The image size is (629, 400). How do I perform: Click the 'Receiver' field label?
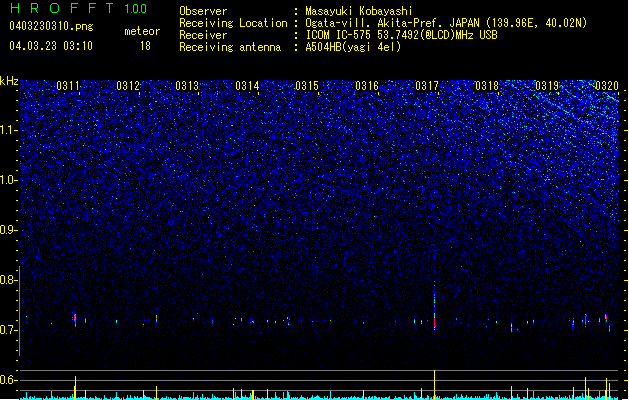[203, 35]
